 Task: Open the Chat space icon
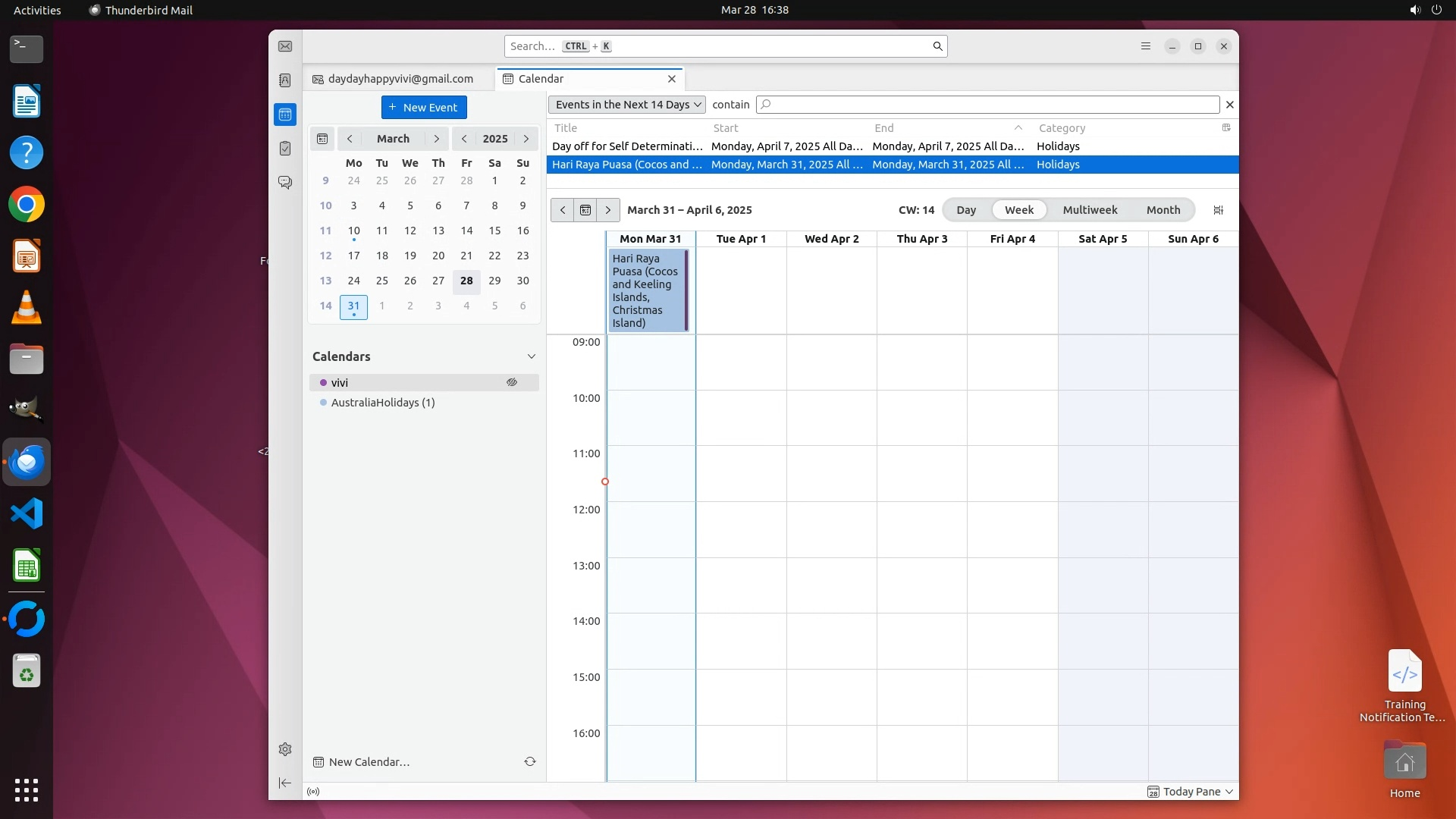pos(285,183)
